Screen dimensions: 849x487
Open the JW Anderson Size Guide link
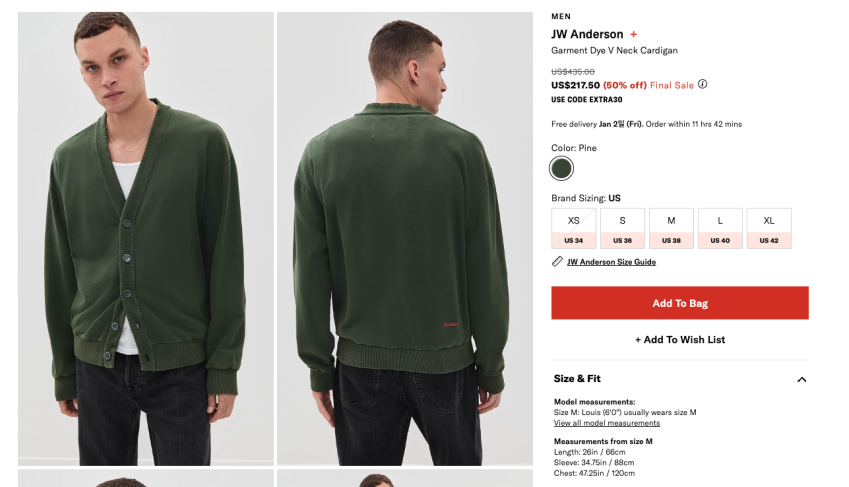[x=611, y=262]
